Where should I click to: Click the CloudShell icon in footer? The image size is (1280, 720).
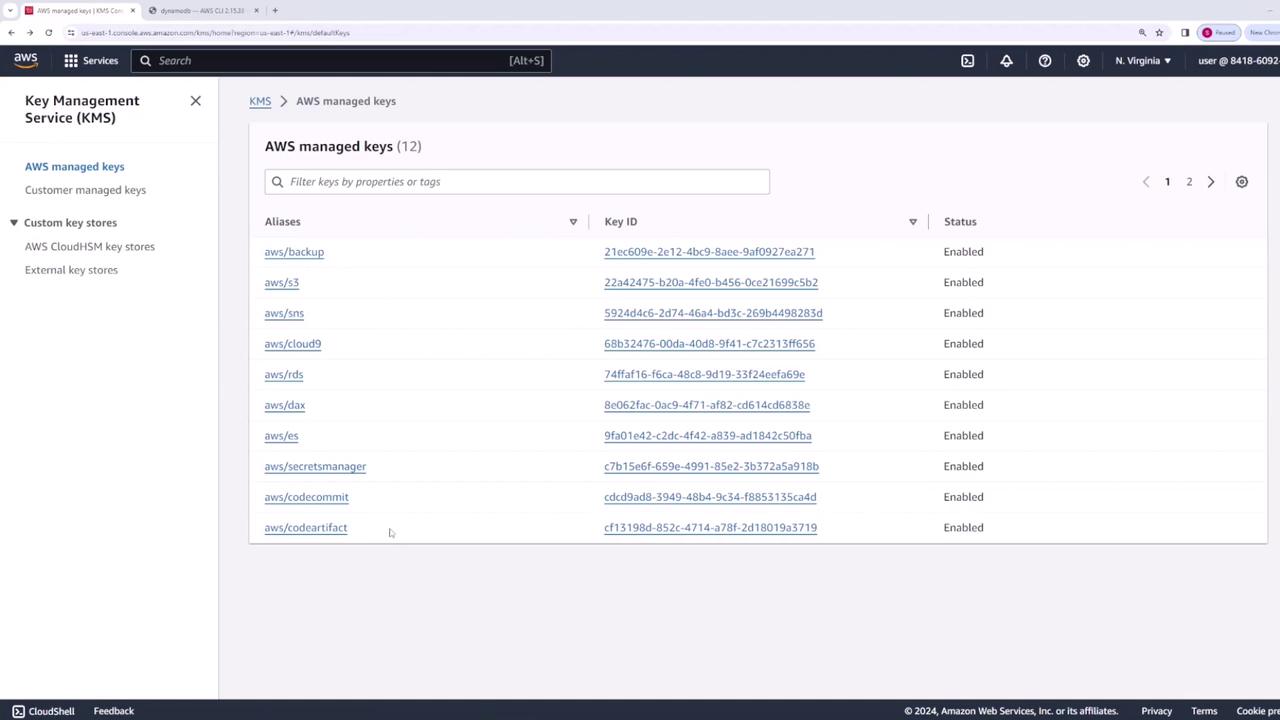click(18, 711)
